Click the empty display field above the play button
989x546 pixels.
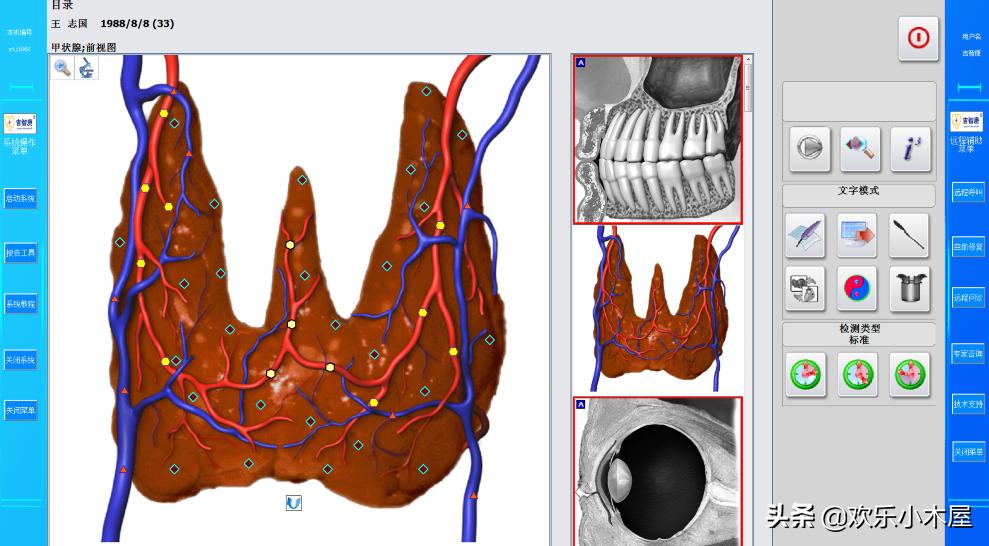[858, 102]
